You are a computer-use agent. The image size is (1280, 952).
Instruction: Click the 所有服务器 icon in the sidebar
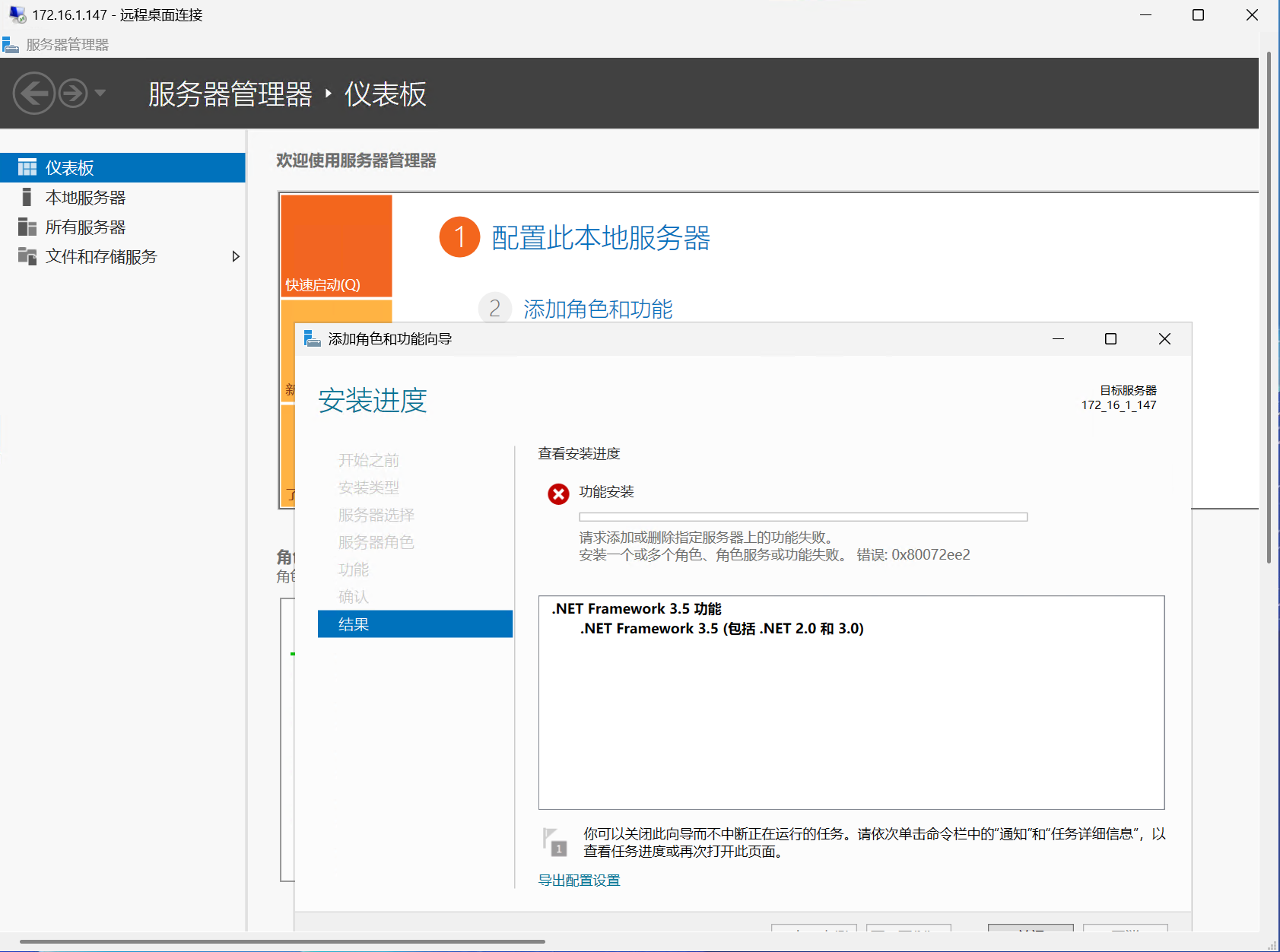point(27,227)
